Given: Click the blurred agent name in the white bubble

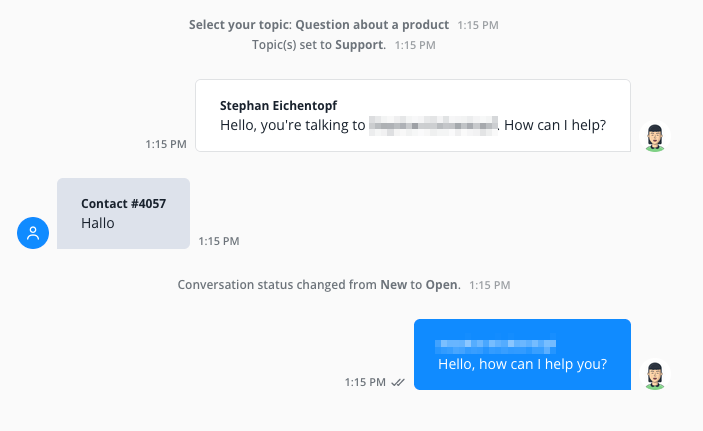Looking at the screenshot, I should point(433,126).
